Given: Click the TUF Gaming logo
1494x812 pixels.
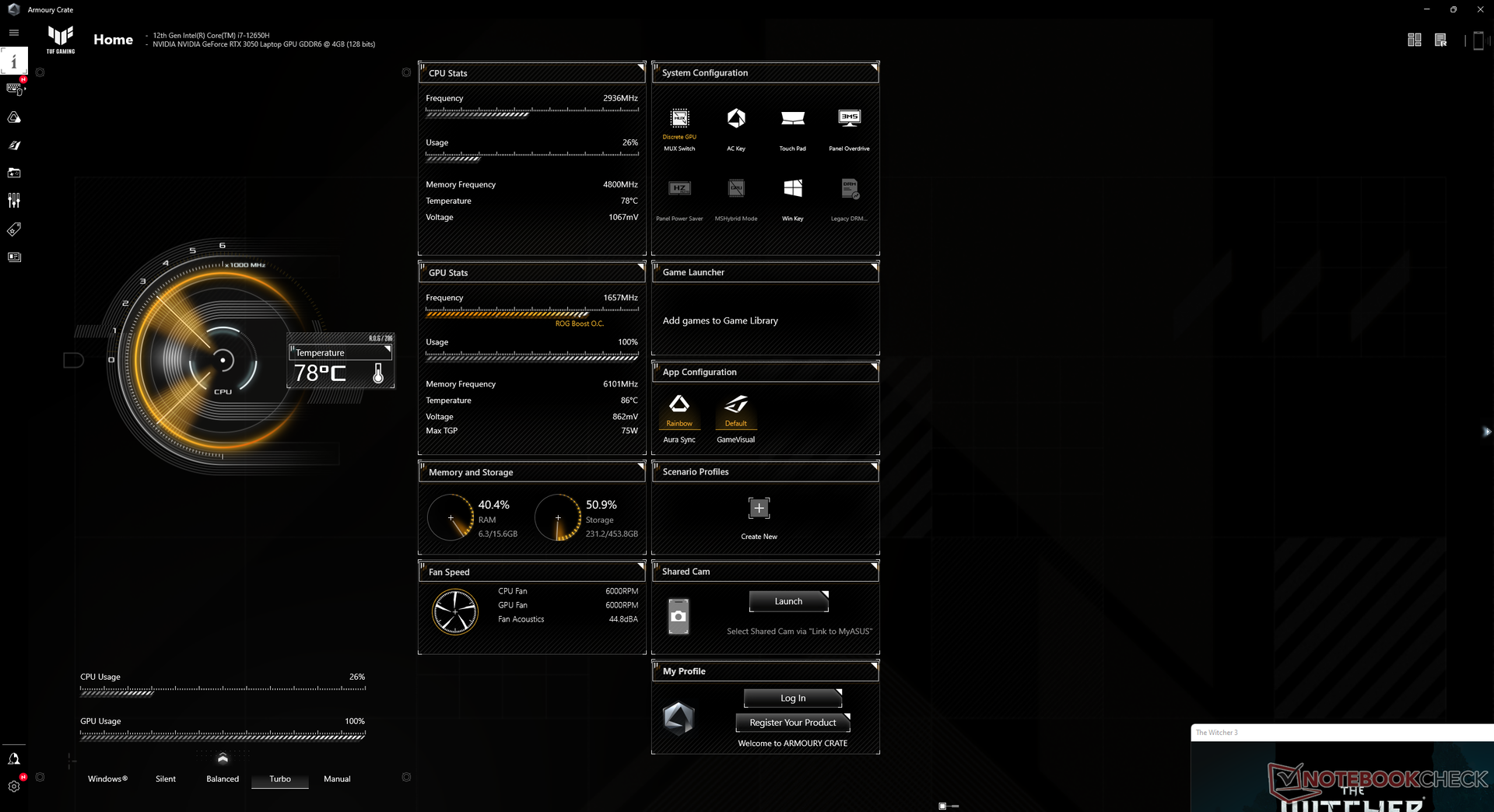Looking at the screenshot, I should [x=61, y=40].
